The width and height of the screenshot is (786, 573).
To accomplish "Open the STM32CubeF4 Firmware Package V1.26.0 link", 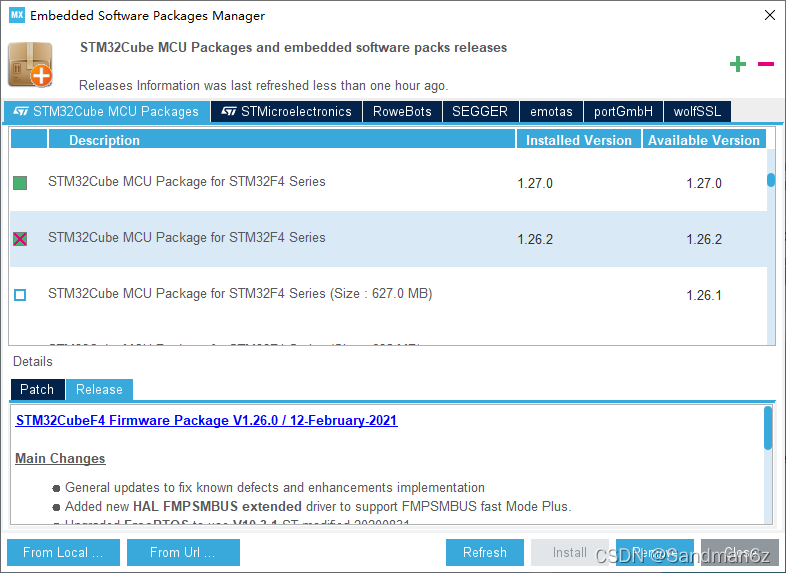I will (207, 420).
